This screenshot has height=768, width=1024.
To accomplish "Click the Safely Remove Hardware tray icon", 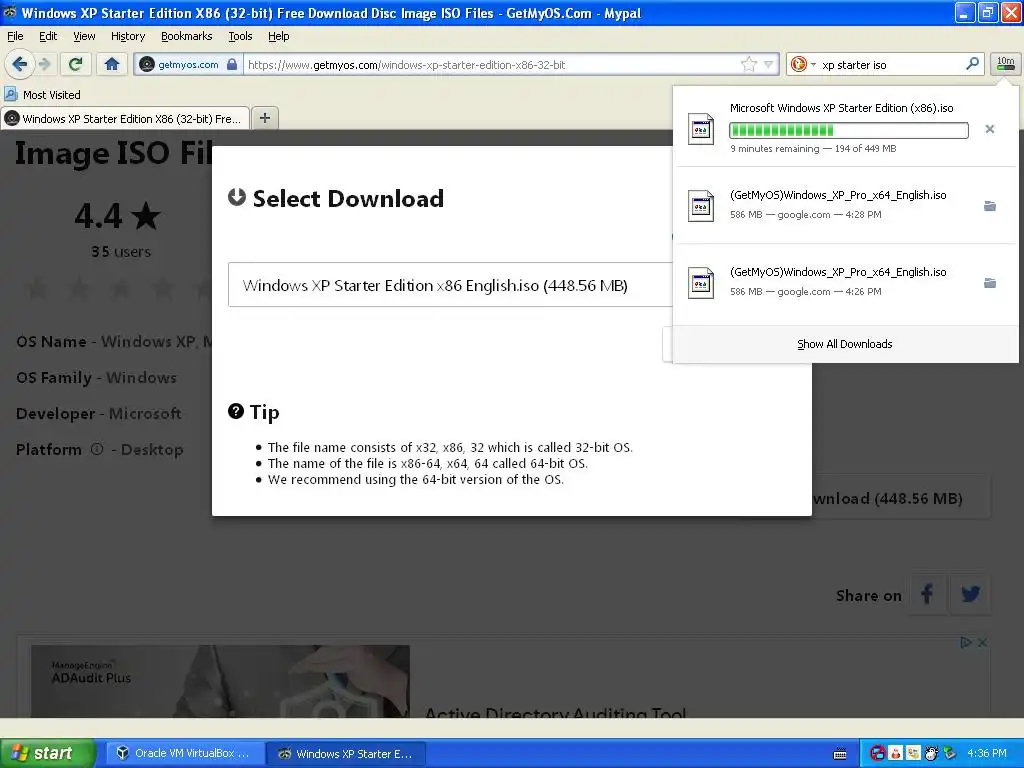I will click(950, 753).
